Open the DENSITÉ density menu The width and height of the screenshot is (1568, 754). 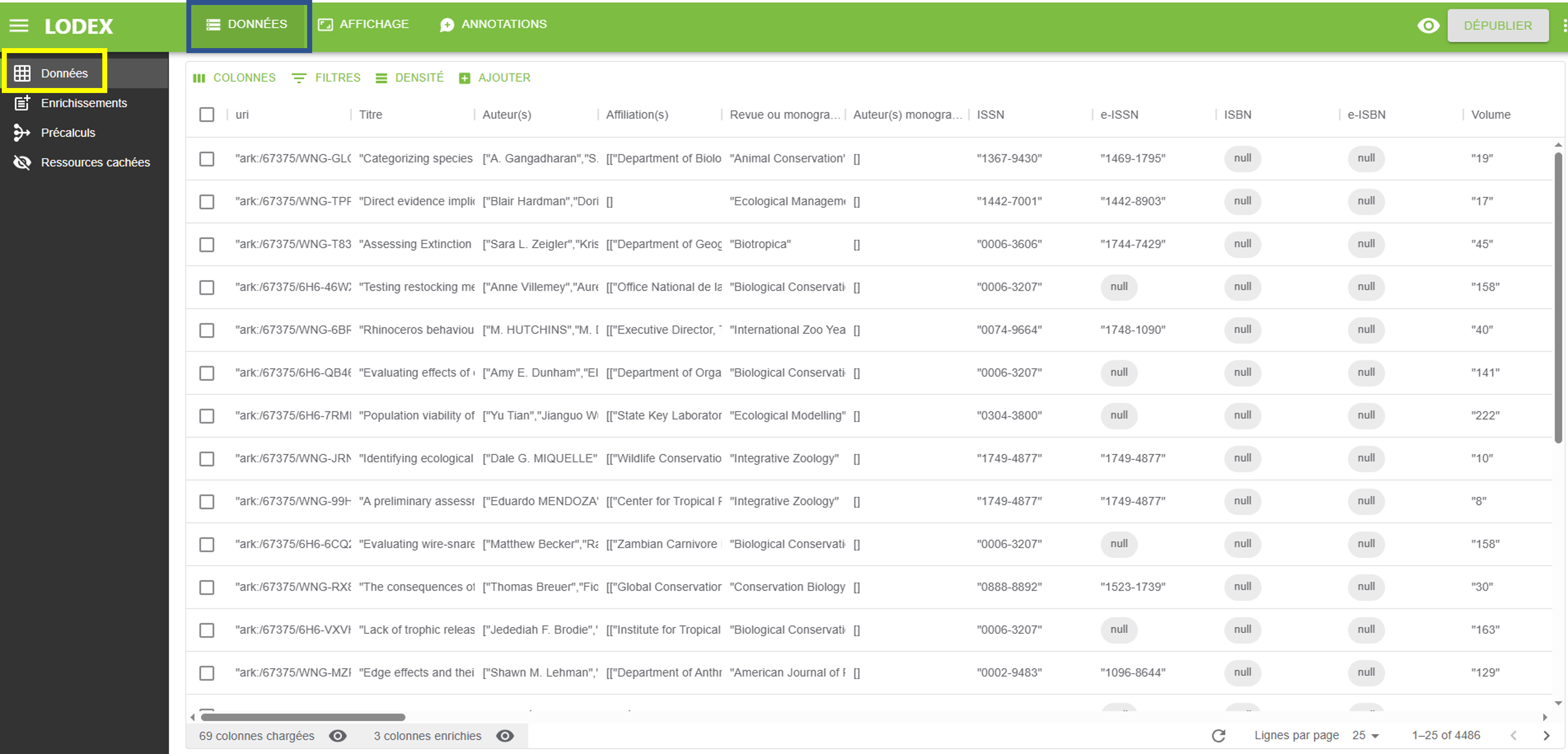[x=410, y=78]
